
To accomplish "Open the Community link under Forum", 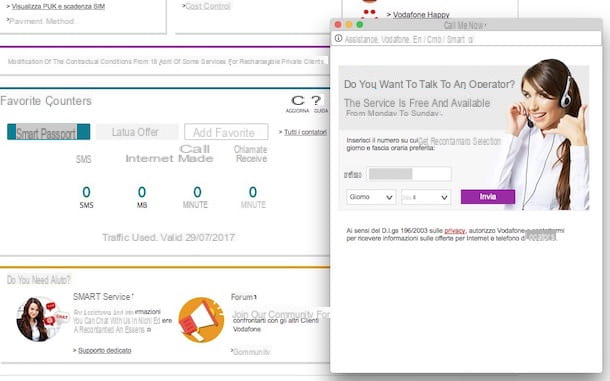I will point(251,351).
